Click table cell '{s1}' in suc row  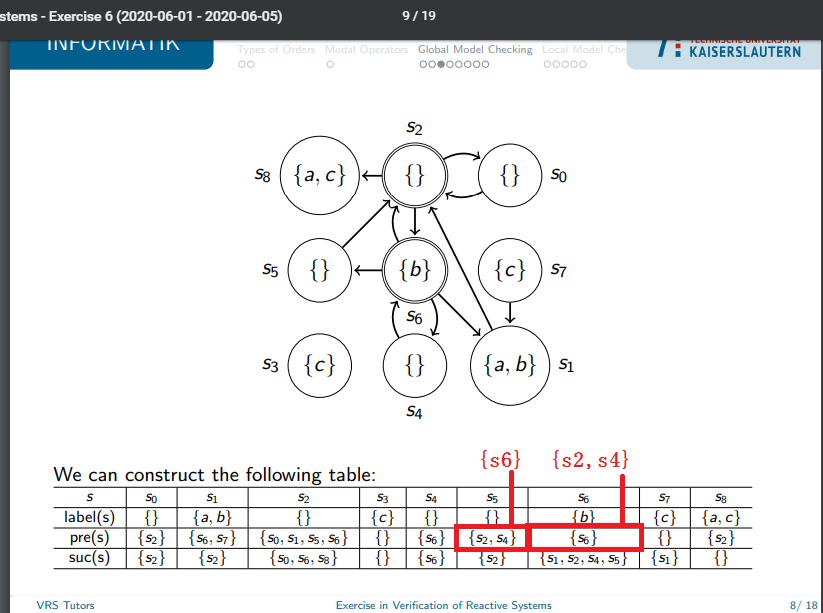pyautogui.click(x=664, y=558)
